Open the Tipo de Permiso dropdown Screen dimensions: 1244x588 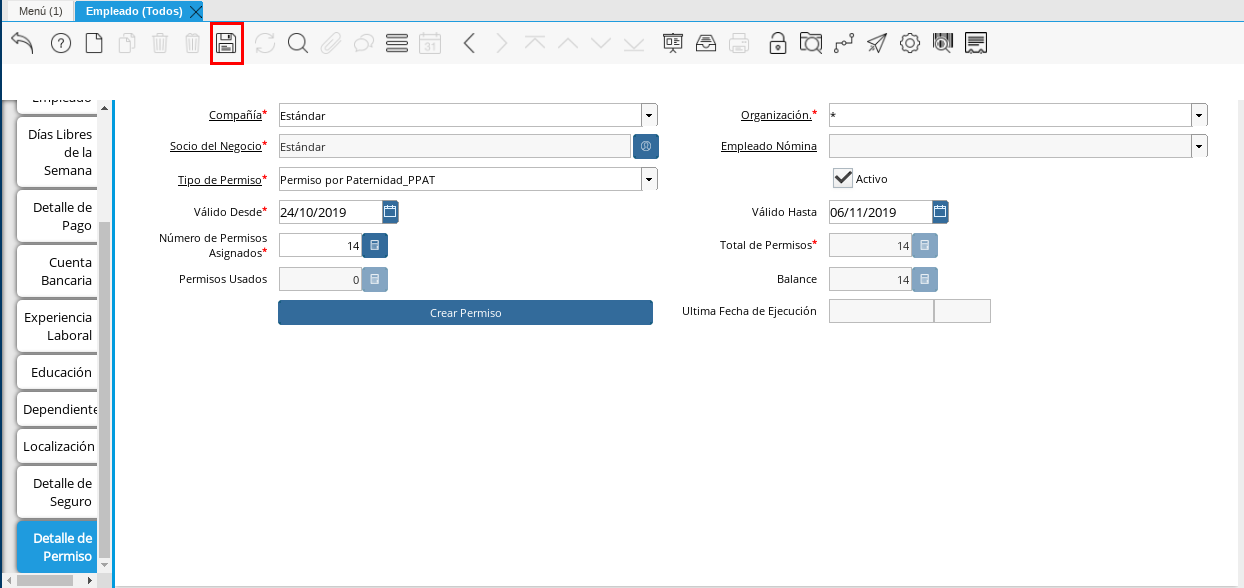click(x=649, y=179)
